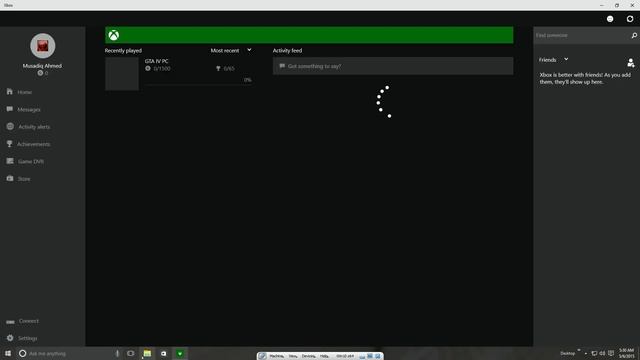Open the VirtualBox Devices menu

(x=309, y=356)
